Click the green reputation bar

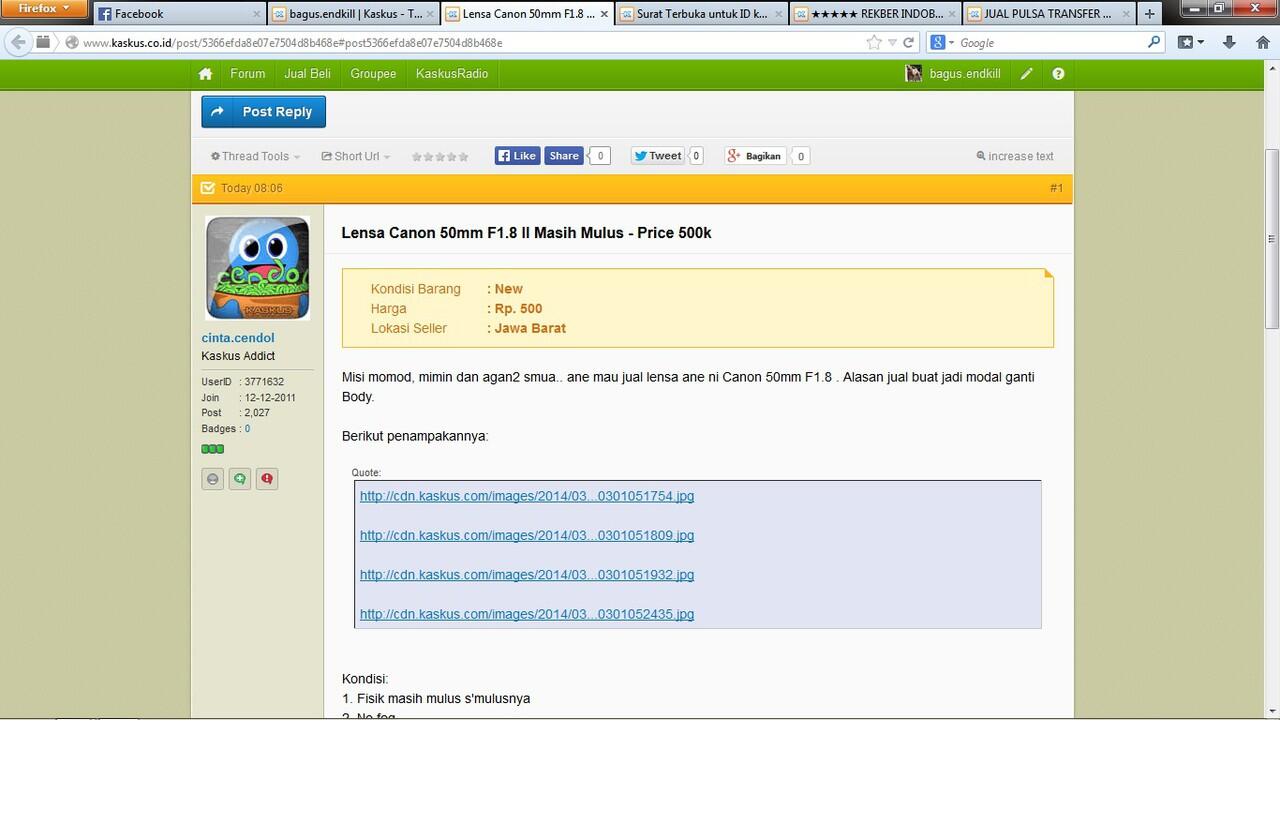click(213, 449)
